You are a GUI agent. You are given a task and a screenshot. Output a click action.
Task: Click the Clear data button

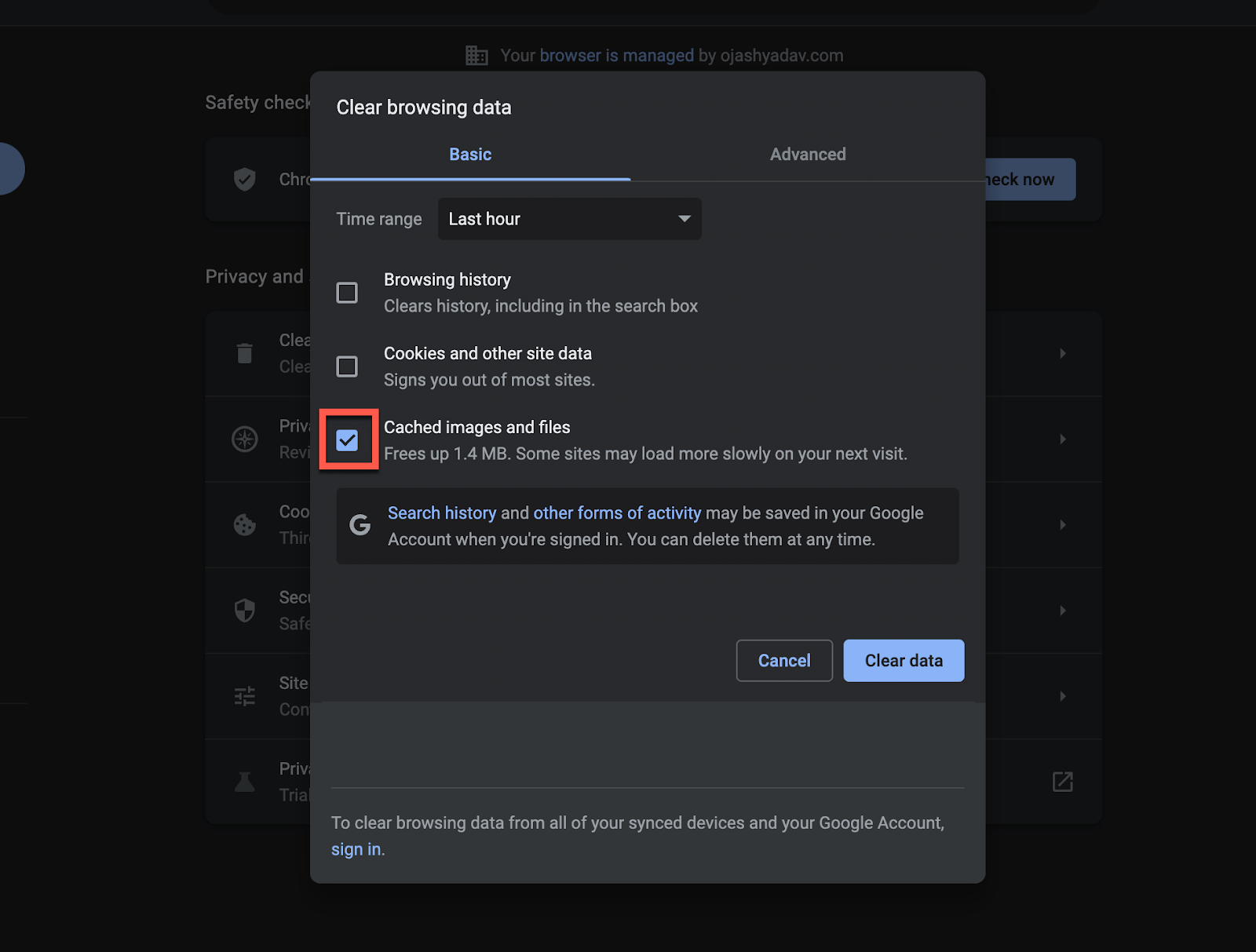(x=904, y=661)
